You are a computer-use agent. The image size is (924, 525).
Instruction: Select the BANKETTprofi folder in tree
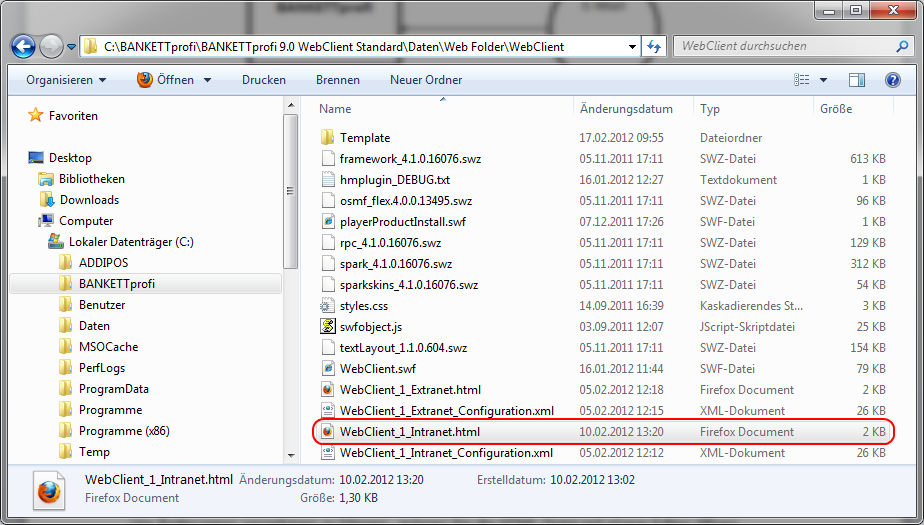(116, 284)
